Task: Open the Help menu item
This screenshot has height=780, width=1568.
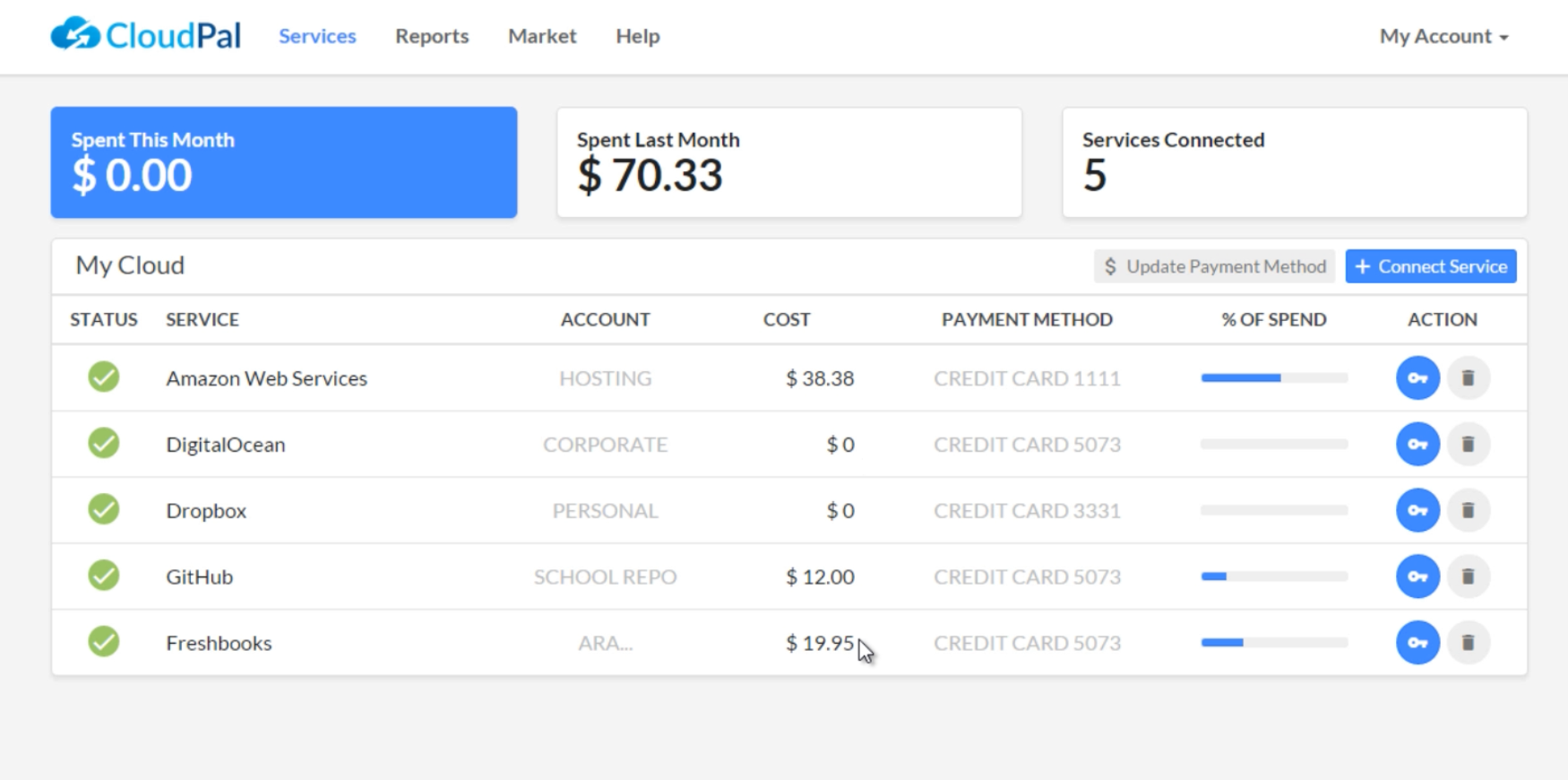Action: (638, 36)
